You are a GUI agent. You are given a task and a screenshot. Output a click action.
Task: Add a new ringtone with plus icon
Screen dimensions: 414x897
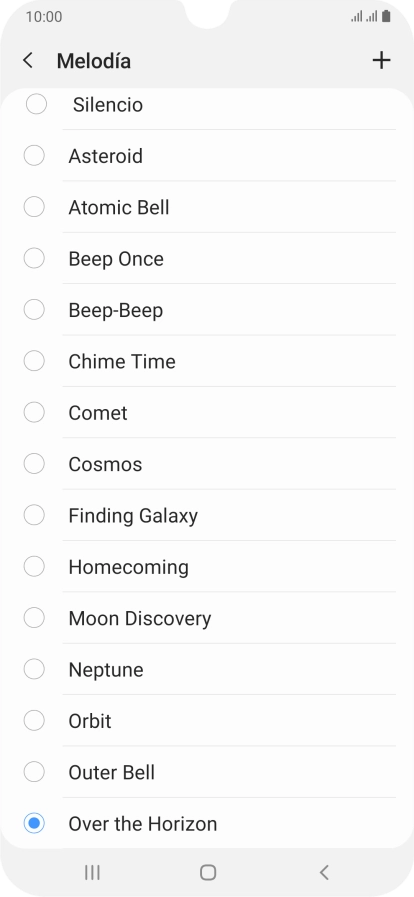[381, 60]
